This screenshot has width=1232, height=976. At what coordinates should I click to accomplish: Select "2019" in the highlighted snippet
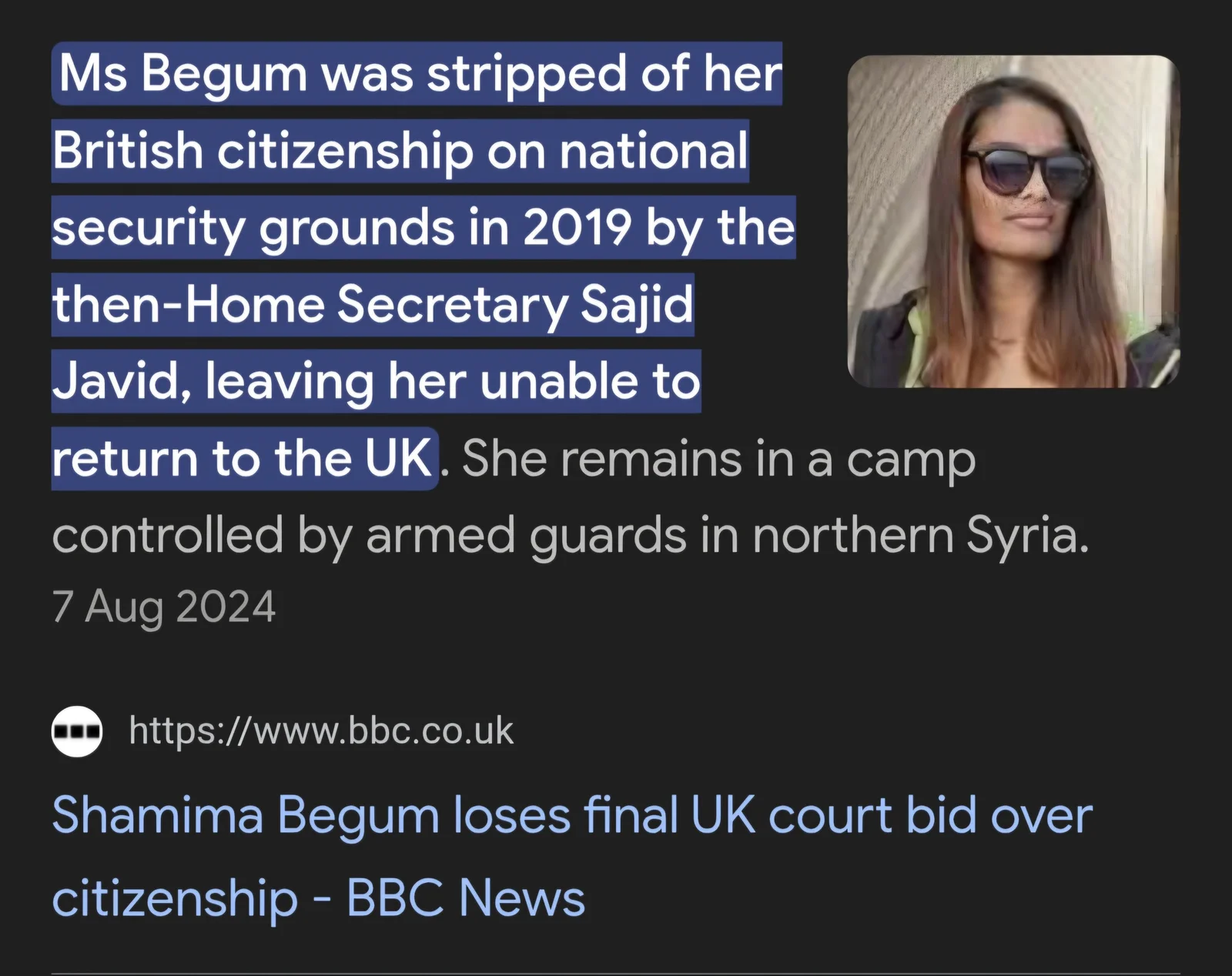[577, 228]
